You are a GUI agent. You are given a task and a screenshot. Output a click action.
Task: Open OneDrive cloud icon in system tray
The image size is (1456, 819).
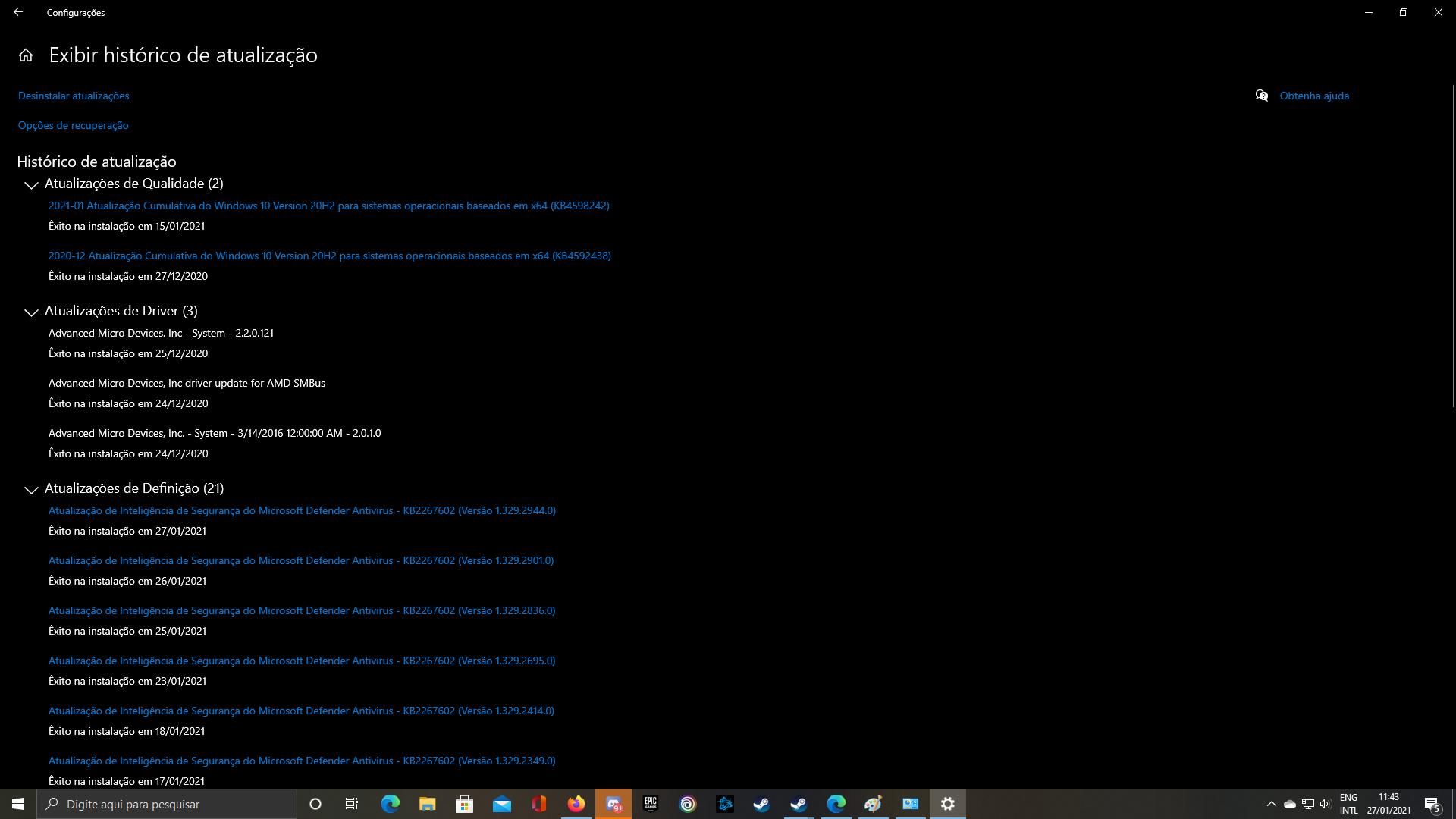pyautogui.click(x=1290, y=804)
